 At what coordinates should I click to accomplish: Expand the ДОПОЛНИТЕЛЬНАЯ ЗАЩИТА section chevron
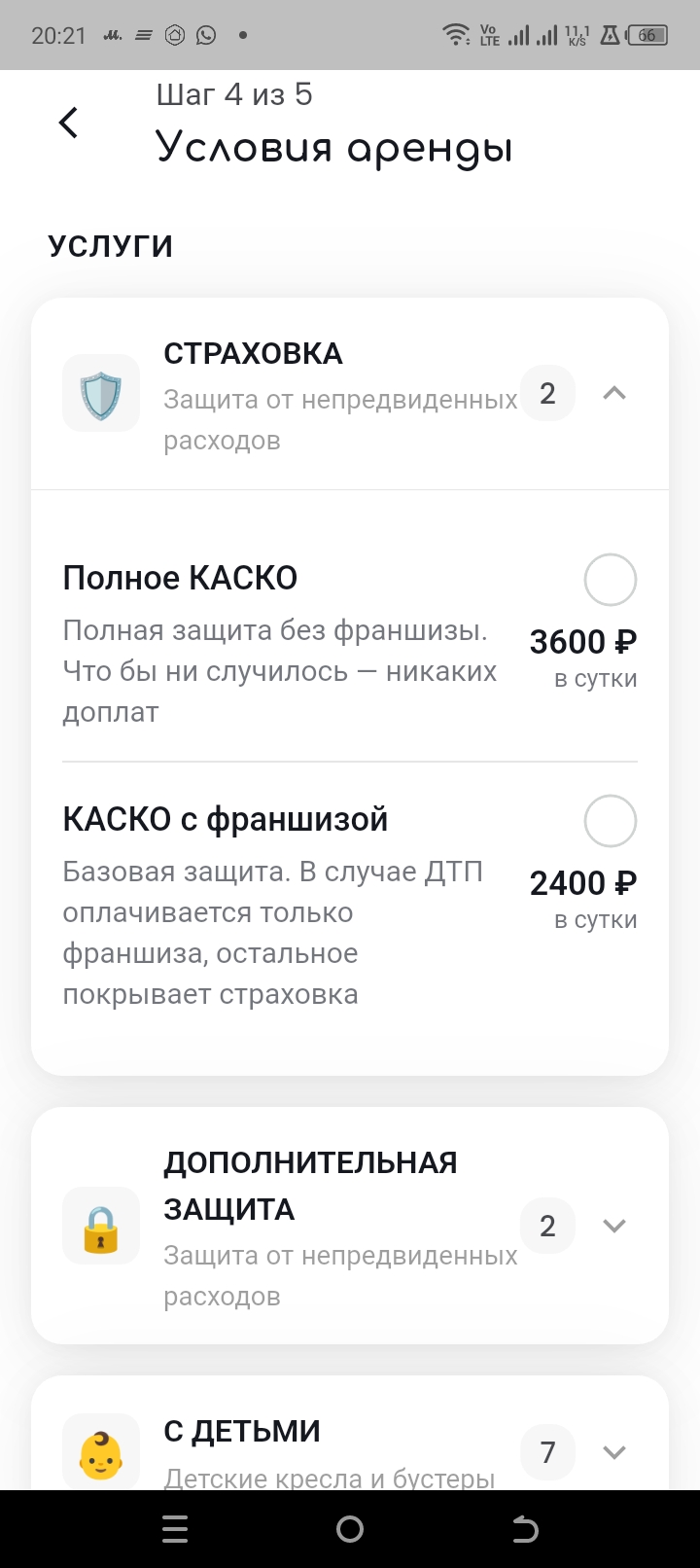(613, 1226)
